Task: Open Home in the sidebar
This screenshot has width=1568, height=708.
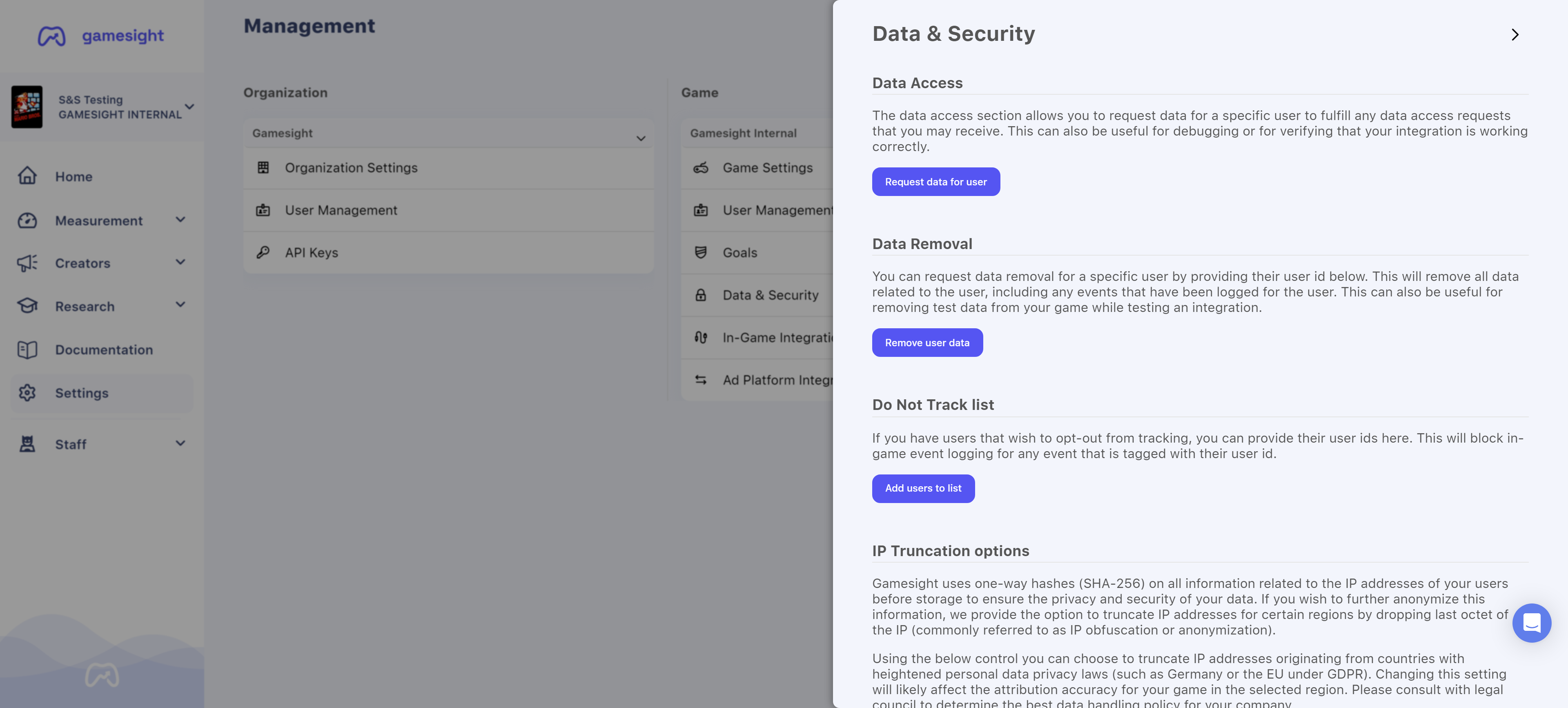Action: click(102, 176)
